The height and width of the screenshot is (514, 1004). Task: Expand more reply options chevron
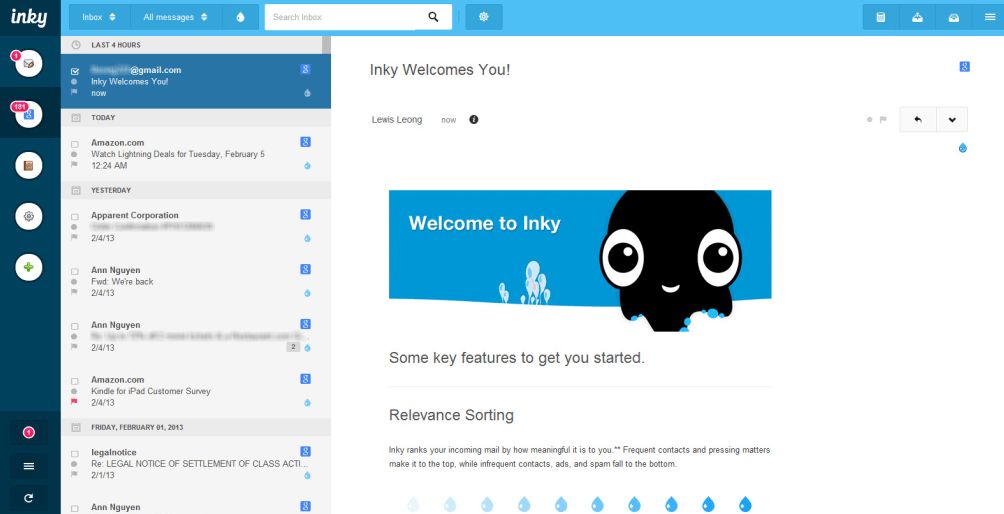[x=951, y=119]
